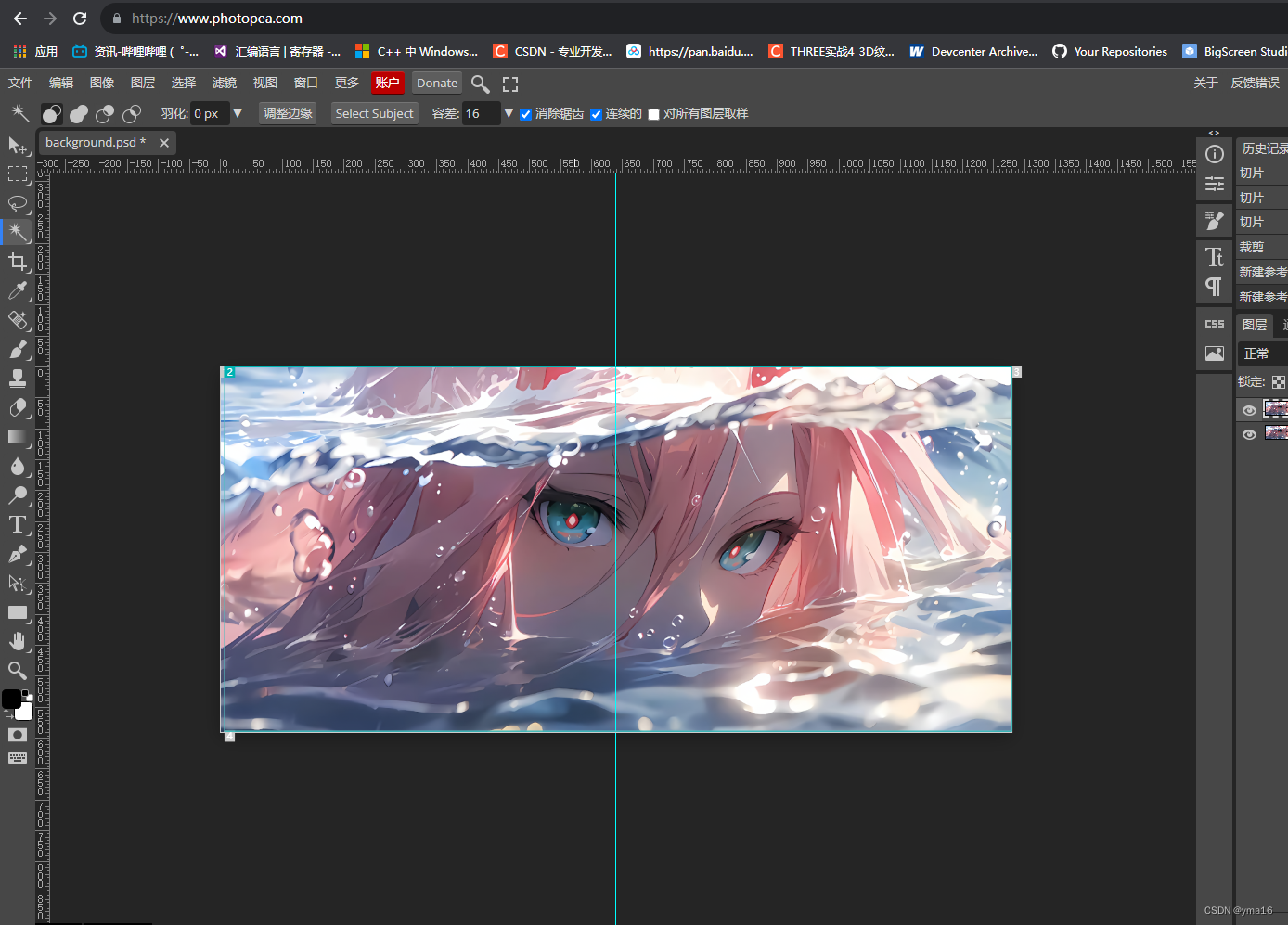Open the keyboard shortcuts icon in toolbox
Screen dimensions: 1288x925
[18, 758]
